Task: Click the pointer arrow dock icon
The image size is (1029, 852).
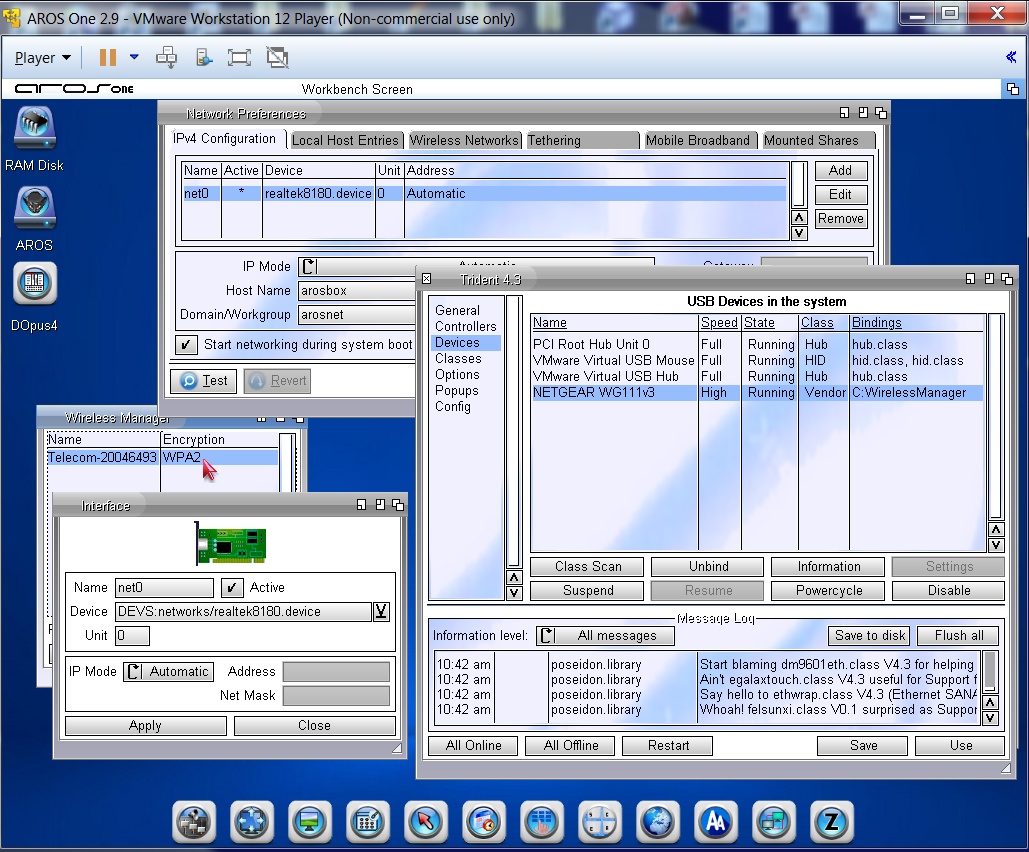Action: click(x=425, y=822)
